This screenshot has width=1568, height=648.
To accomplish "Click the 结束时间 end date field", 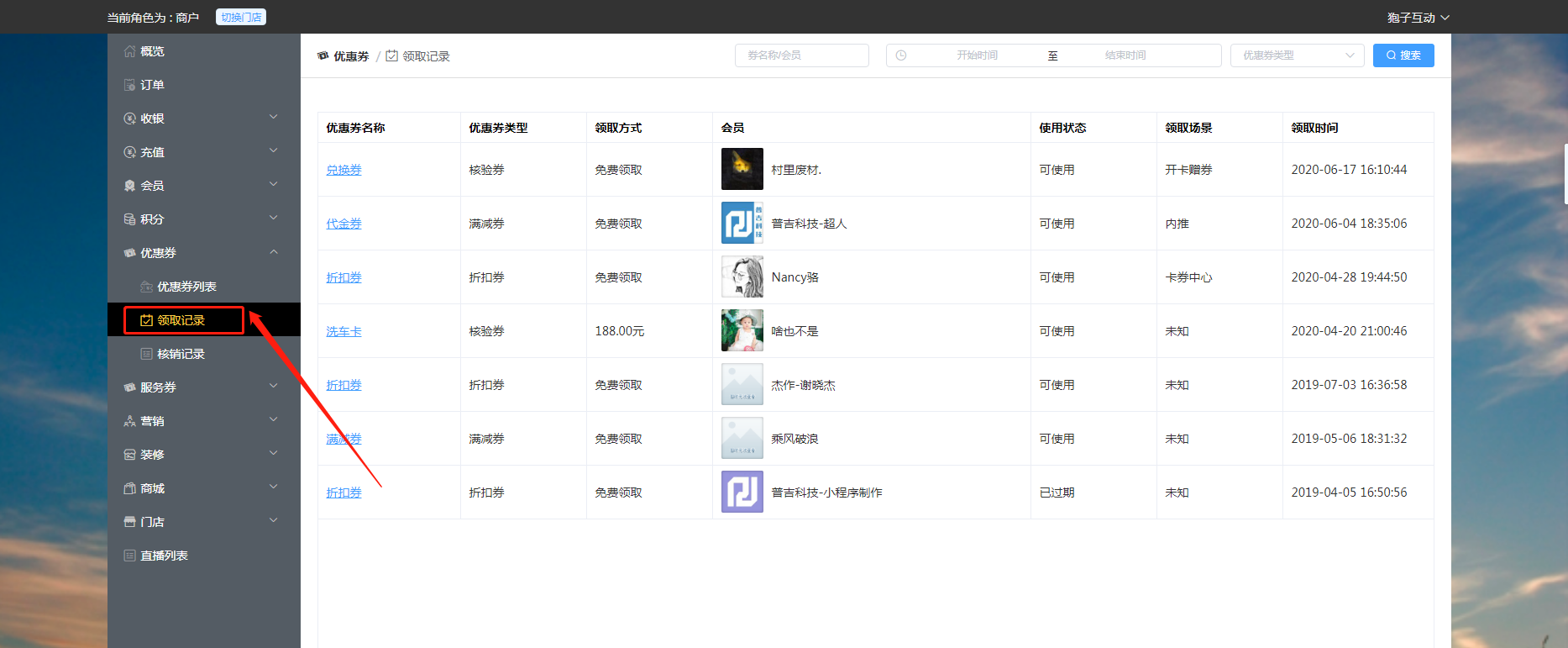I will coord(1125,55).
